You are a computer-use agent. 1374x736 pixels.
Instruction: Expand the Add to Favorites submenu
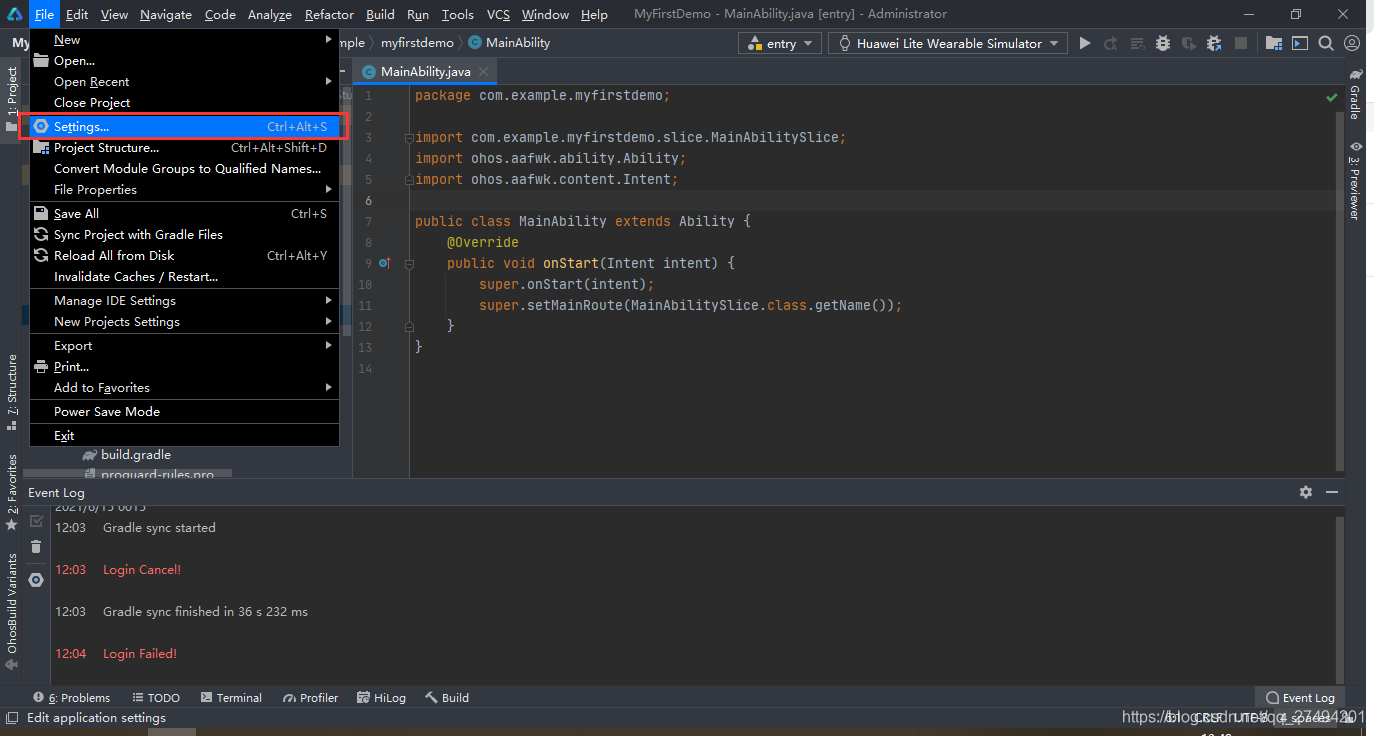184,388
